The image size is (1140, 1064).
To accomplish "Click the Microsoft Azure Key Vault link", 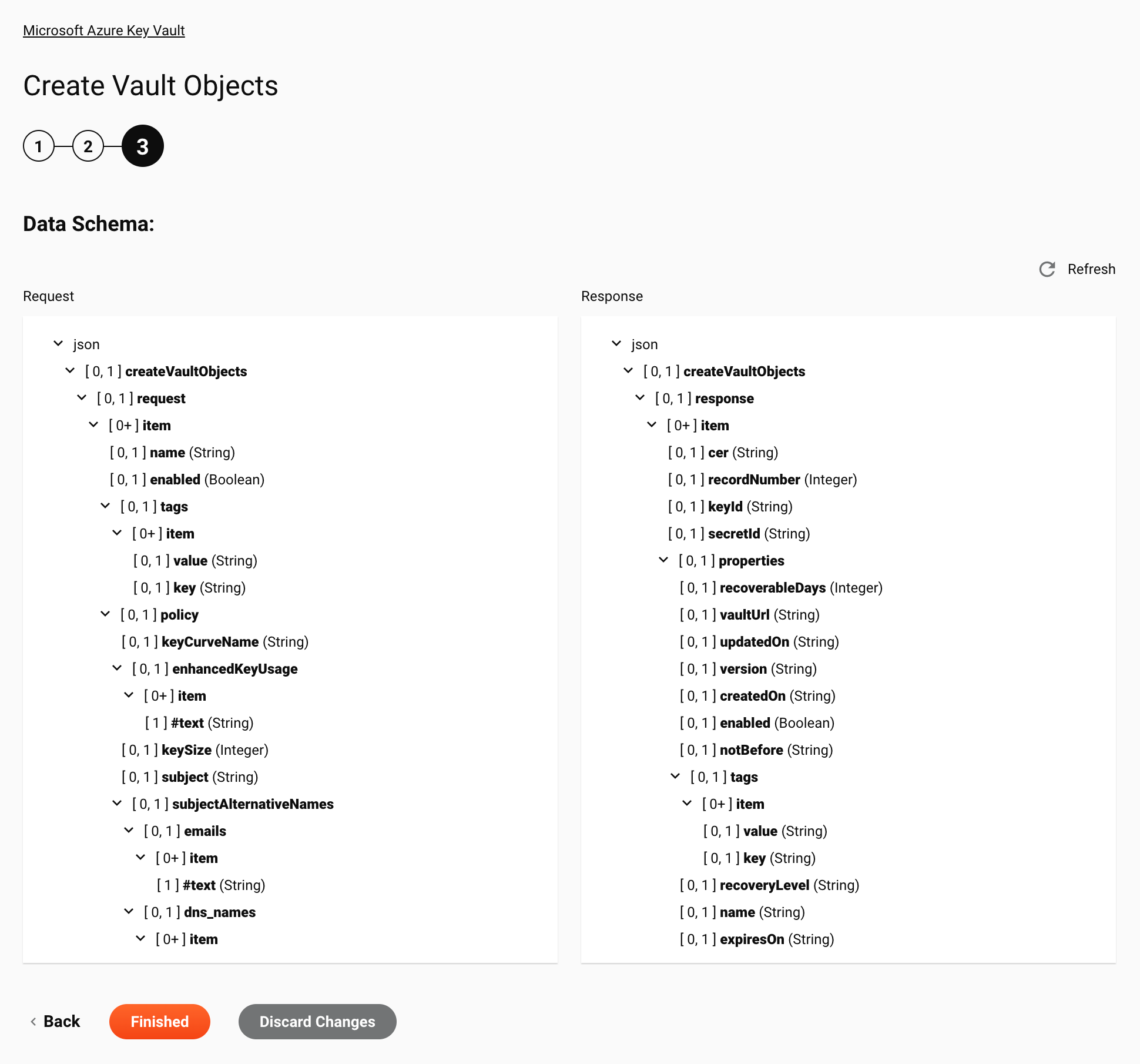I will pos(103,30).
